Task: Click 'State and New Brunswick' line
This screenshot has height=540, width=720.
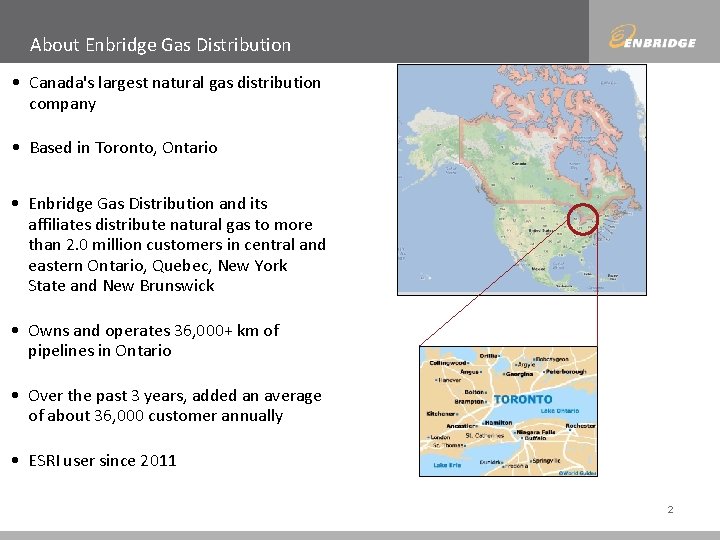Action: [x=121, y=286]
